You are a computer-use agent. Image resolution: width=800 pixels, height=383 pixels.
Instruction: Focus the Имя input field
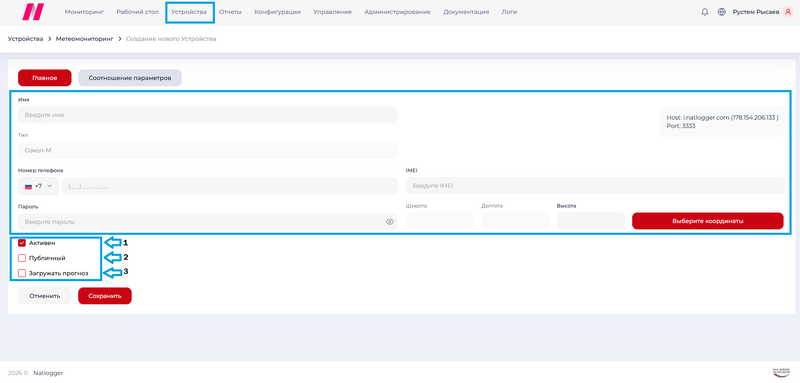click(x=208, y=115)
